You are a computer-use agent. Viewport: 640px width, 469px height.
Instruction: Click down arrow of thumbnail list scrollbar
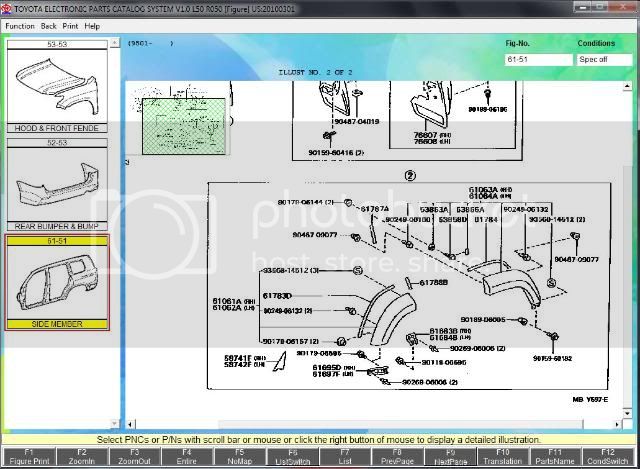[115, 423]
